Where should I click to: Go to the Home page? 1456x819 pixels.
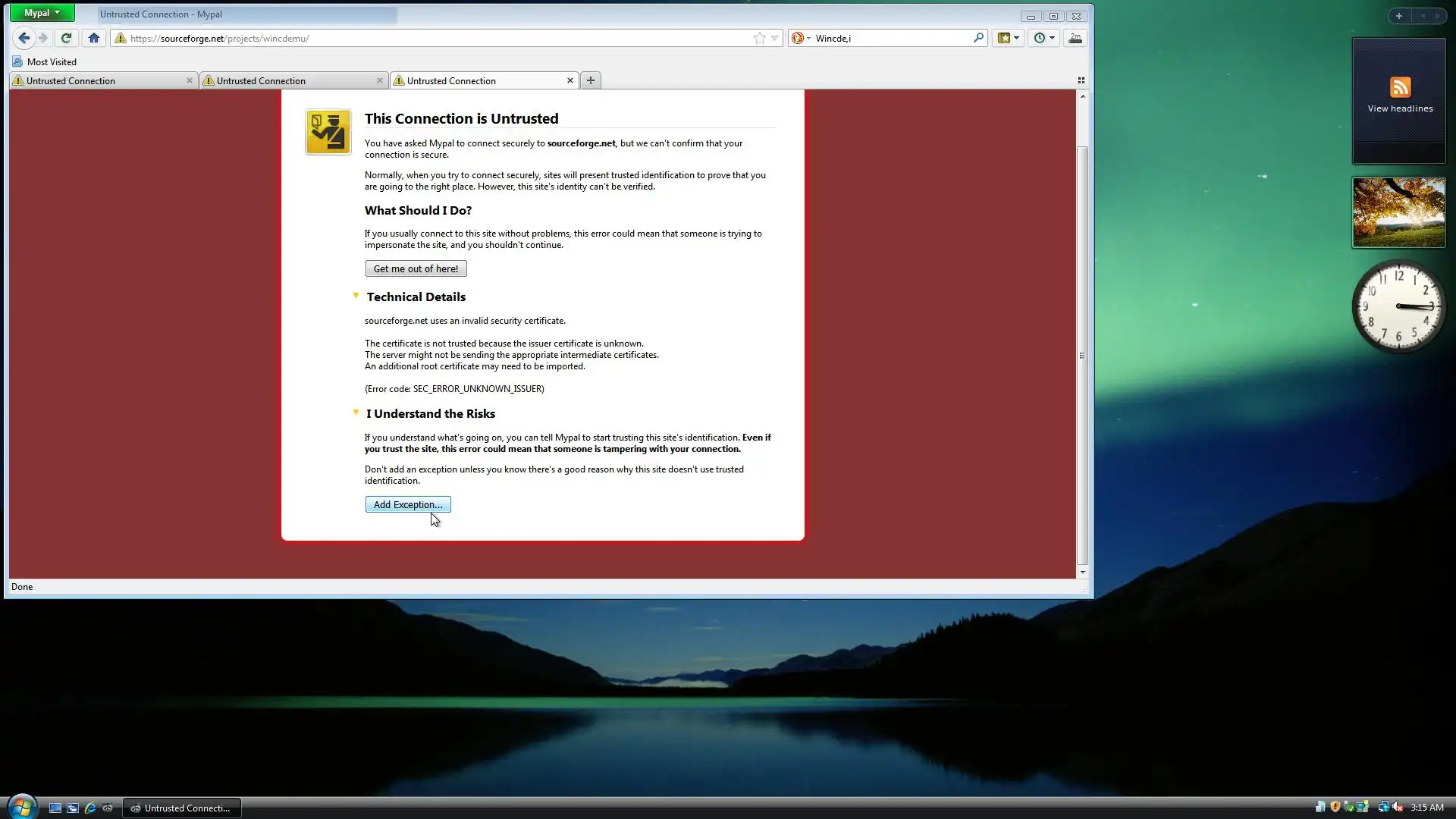94,38
